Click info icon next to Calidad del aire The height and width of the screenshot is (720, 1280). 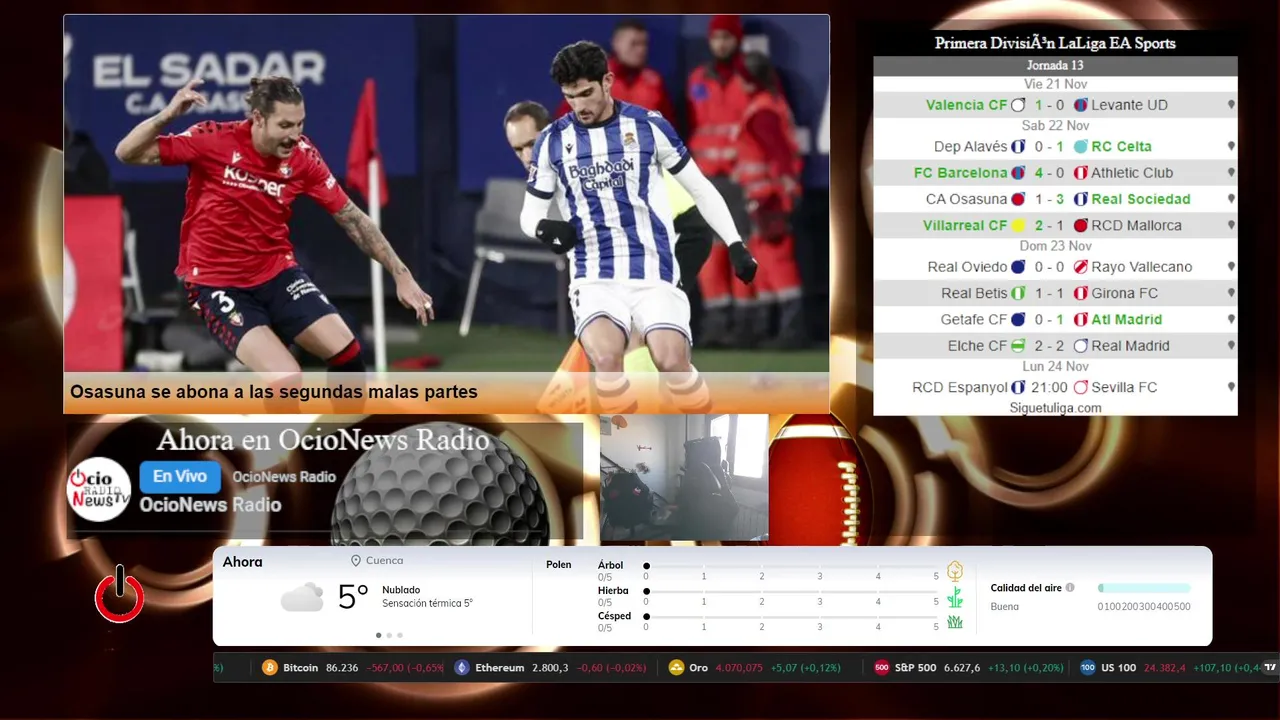click(1070, 588)
